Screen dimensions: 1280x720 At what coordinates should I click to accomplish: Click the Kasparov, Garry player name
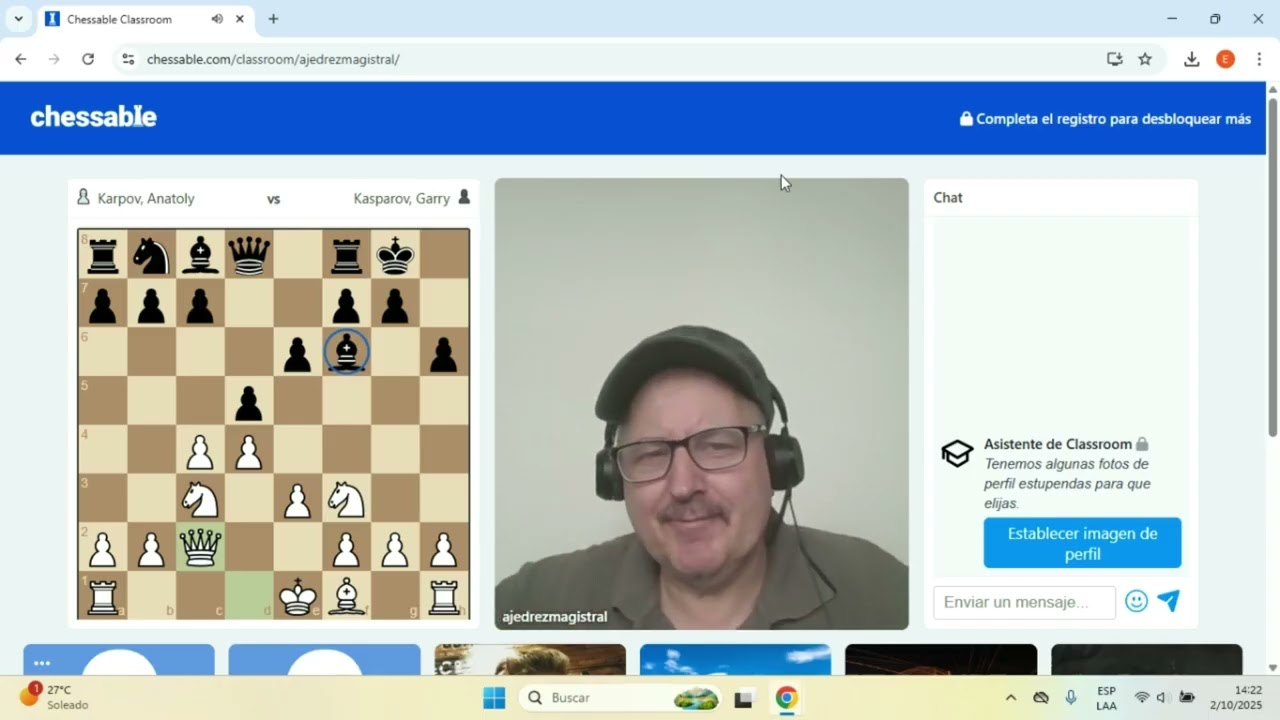402,198
